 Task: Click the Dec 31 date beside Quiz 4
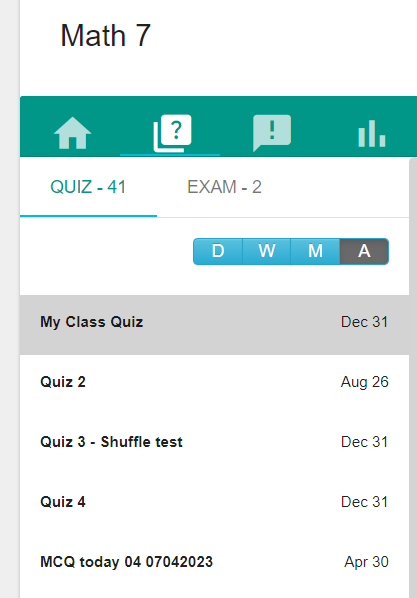[364, 502]
